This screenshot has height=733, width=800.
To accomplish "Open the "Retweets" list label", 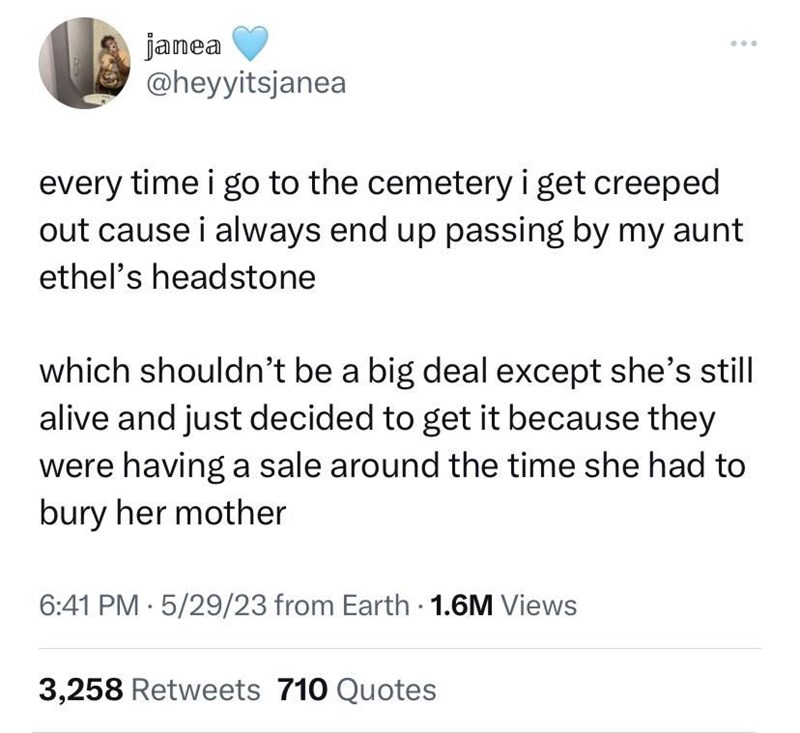I will 196,689.
